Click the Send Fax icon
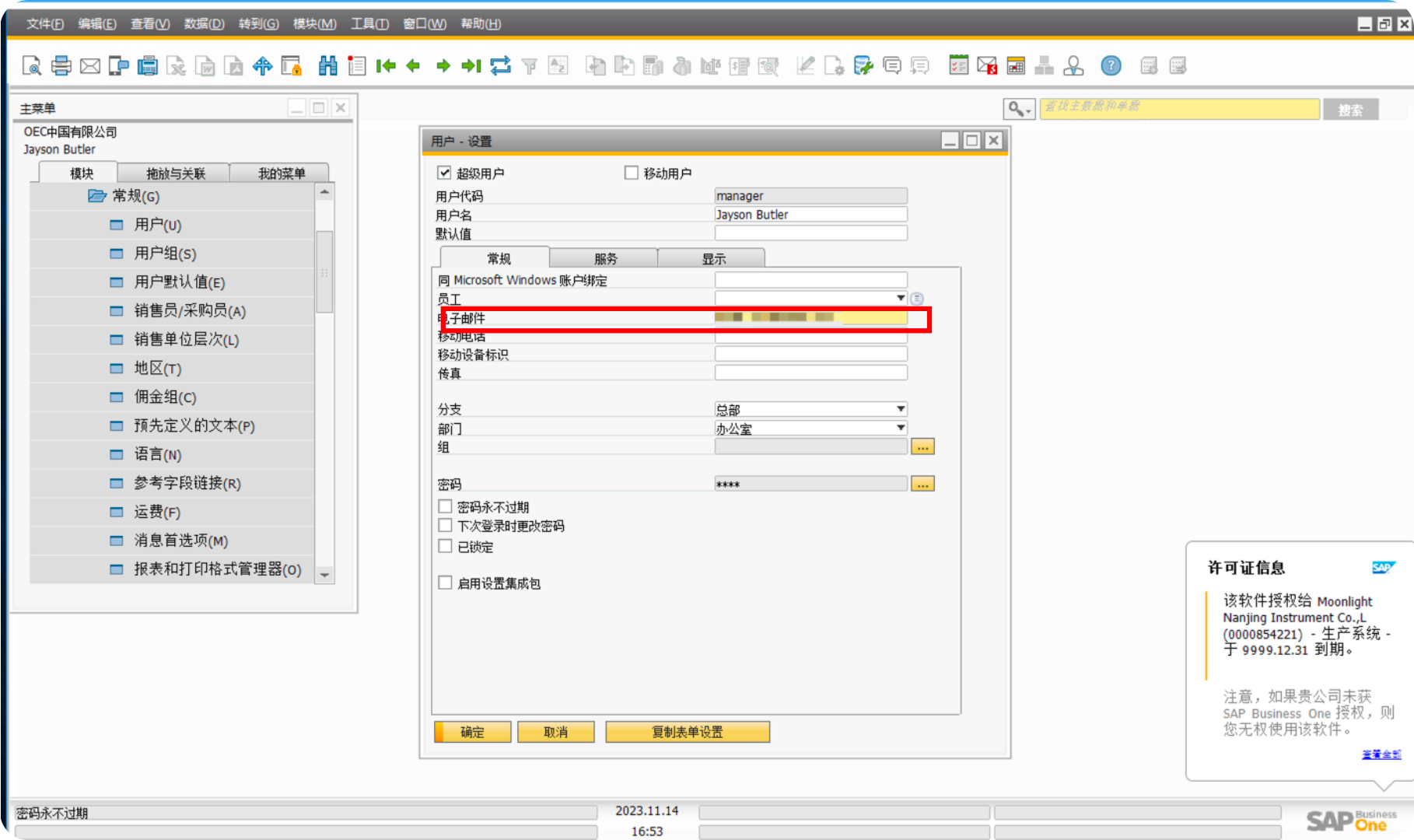The image size is (1414, 840). (148, 66)
